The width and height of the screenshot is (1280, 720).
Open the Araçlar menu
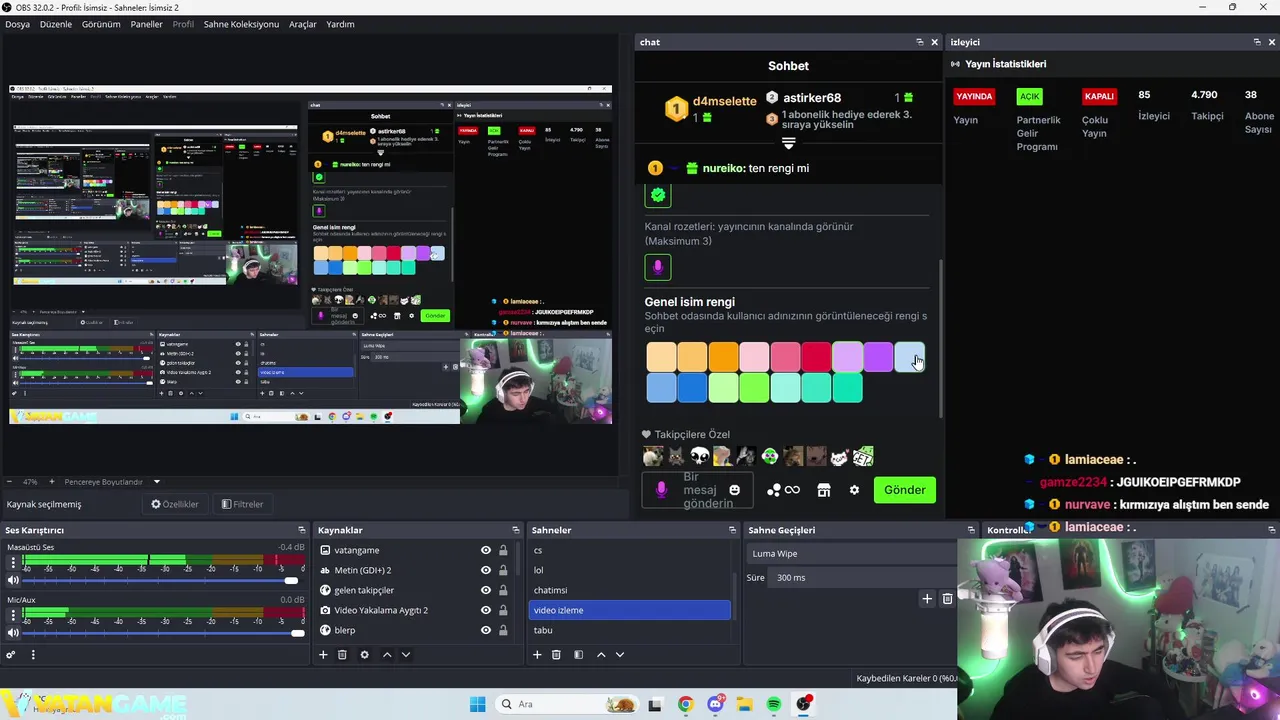click(303, 24)
